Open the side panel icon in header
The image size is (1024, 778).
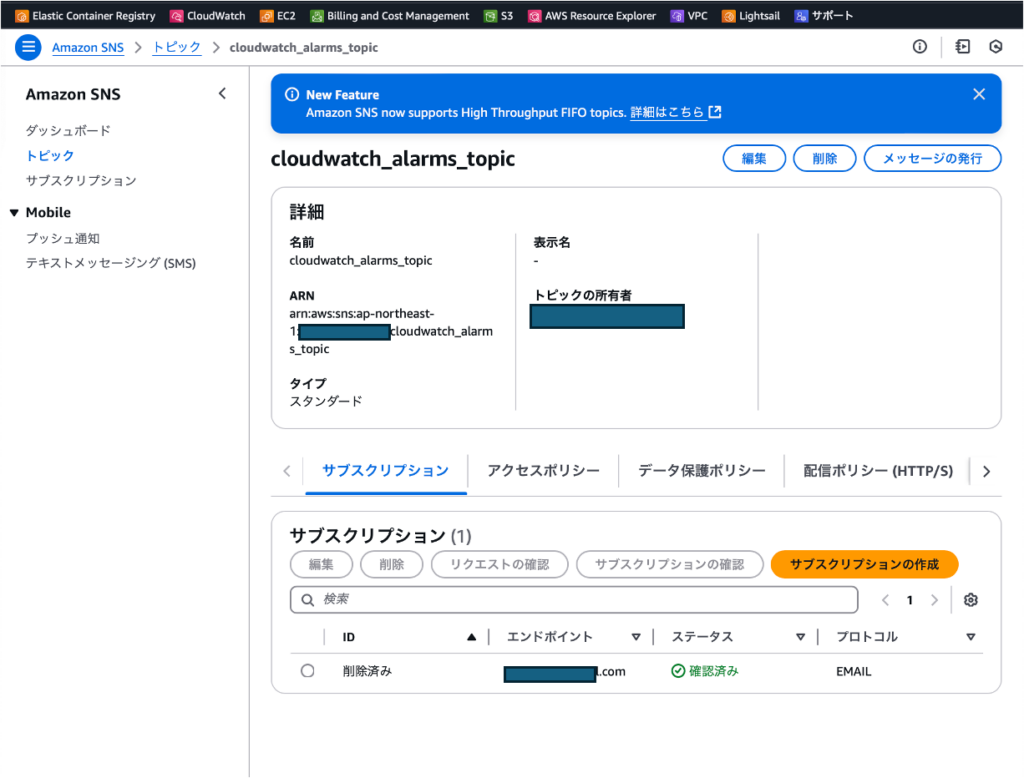[963, 46]
